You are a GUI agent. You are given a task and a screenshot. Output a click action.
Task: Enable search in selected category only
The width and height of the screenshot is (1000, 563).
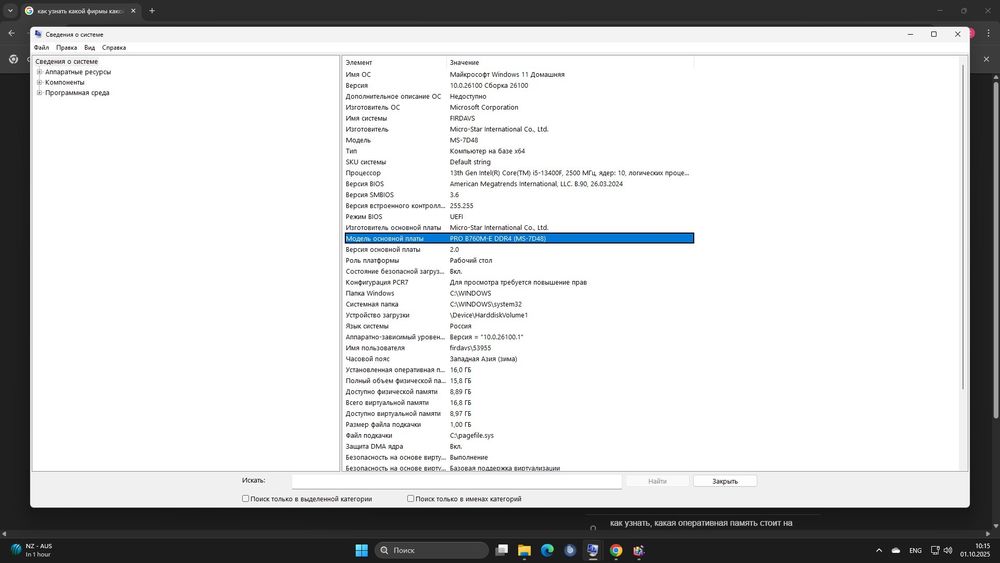(246, 499)
